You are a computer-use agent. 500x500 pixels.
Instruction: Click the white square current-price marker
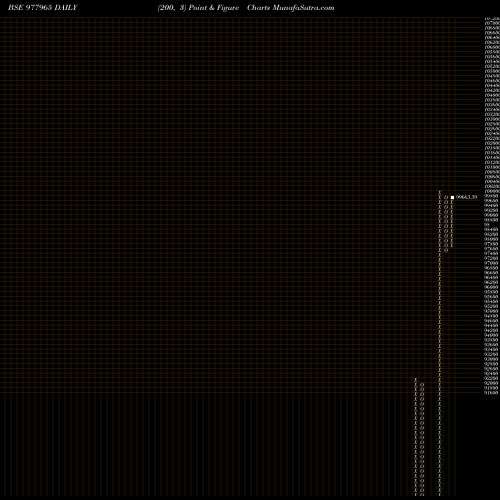pos(452,197)
